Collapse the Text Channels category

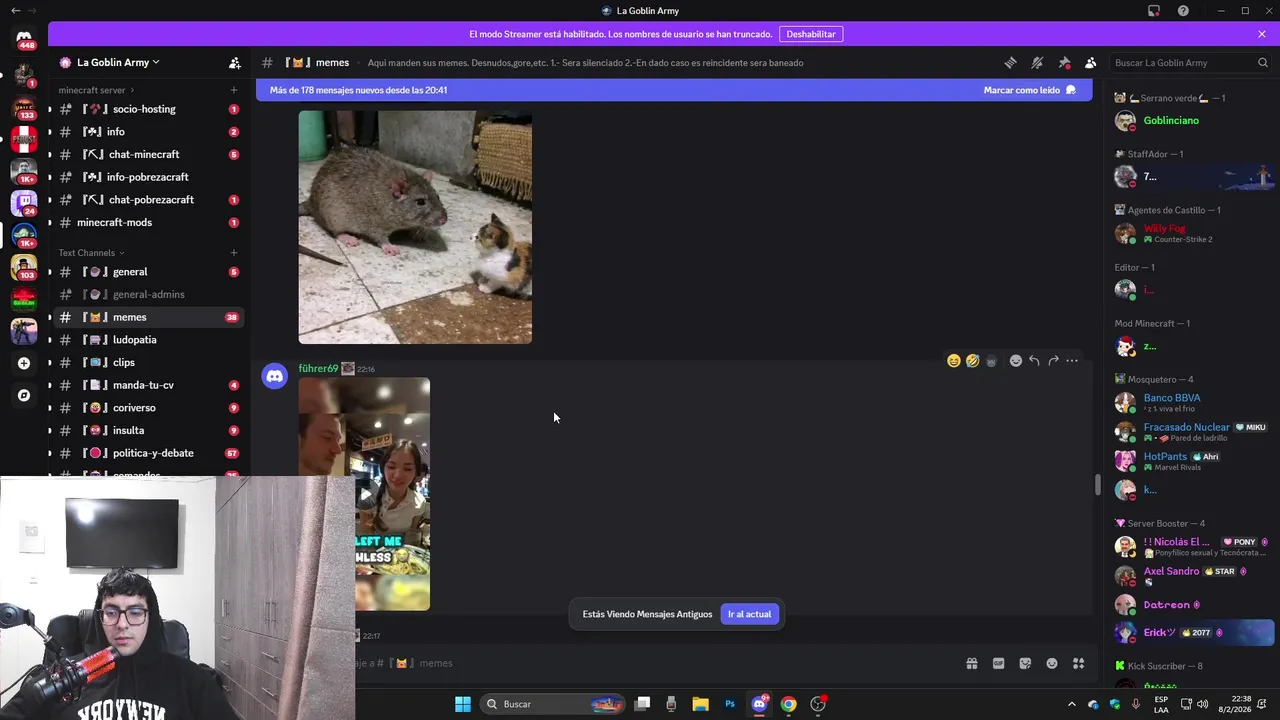pos(92,253)
